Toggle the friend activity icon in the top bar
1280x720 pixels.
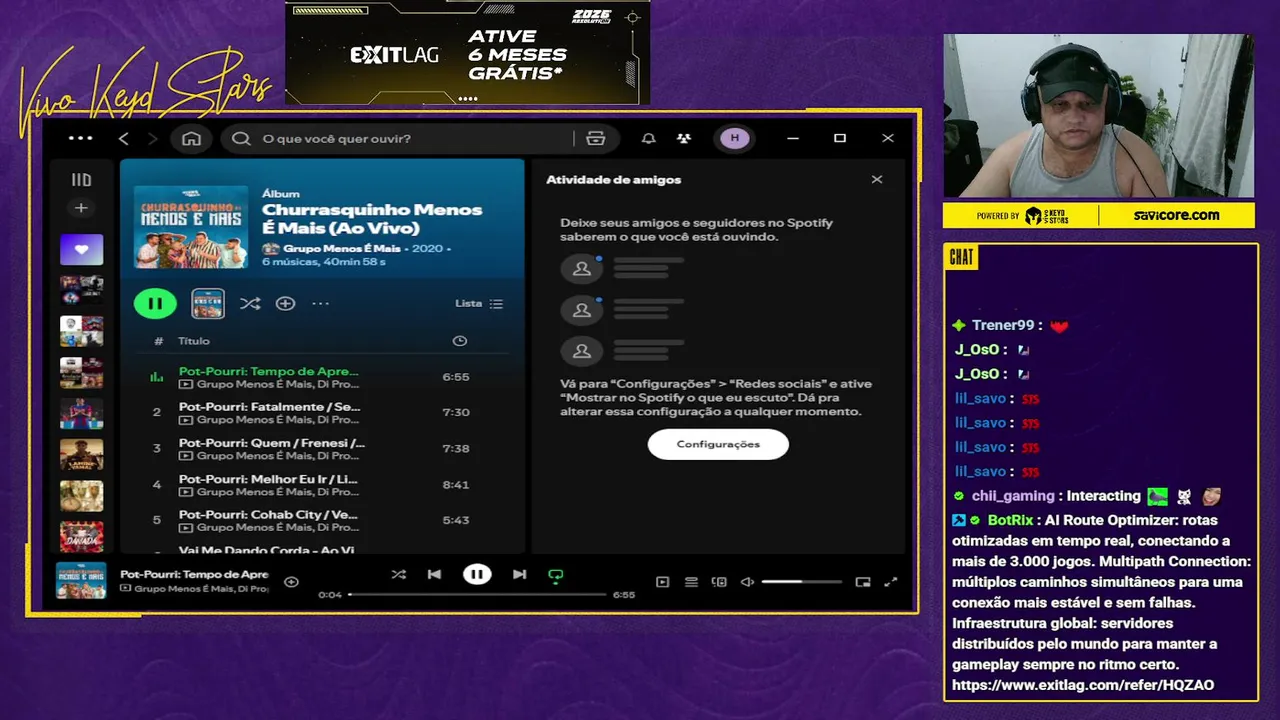pos(683,138)
